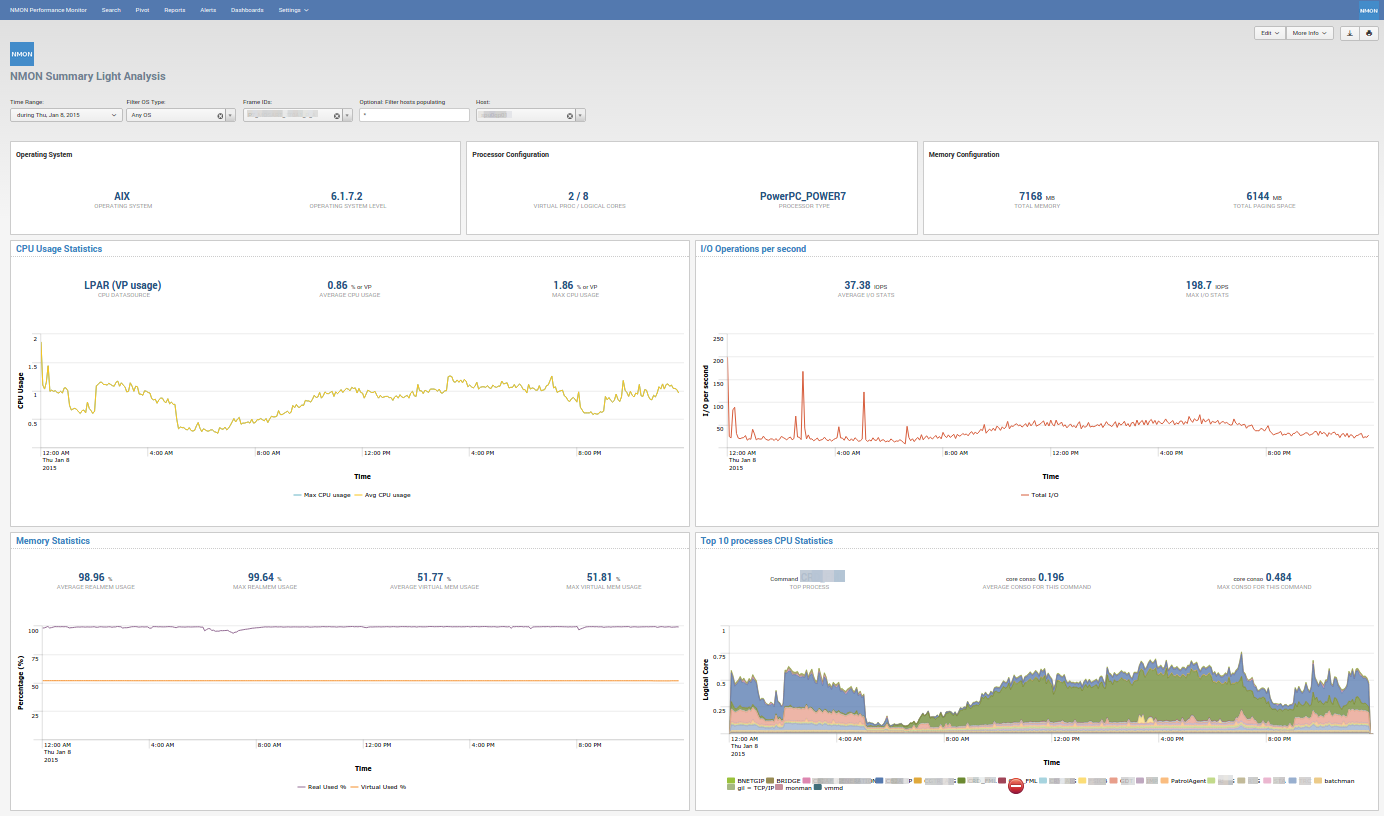Click the red no-entry legend icon

[1016, 786]
